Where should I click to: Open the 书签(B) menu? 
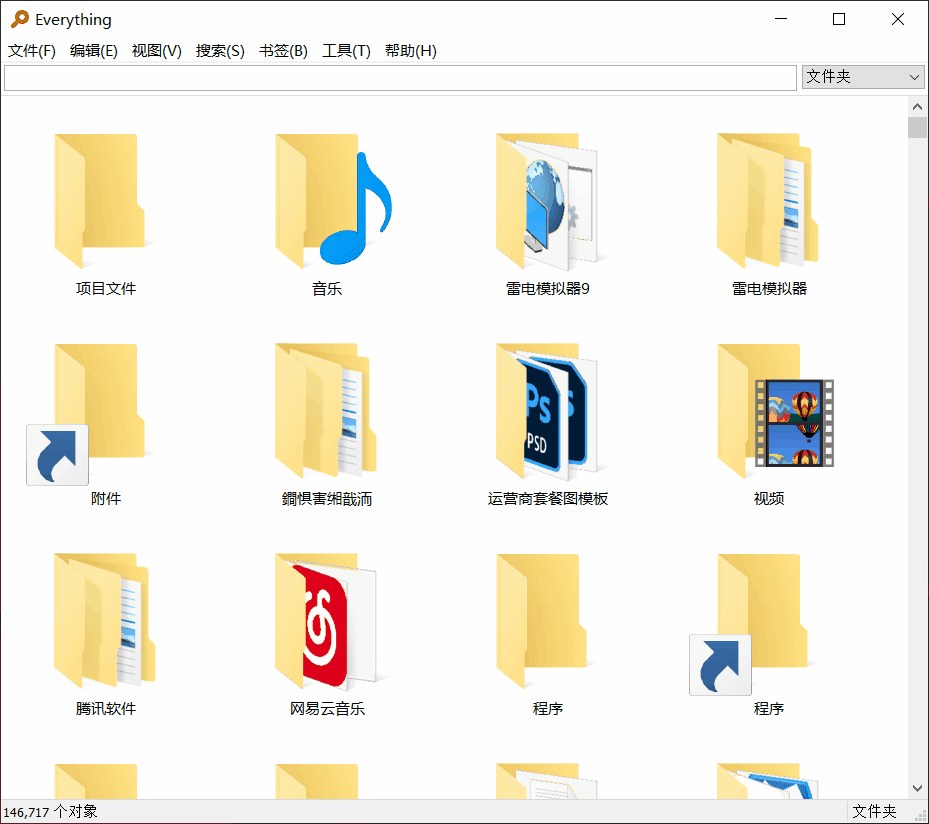point(283,51)
